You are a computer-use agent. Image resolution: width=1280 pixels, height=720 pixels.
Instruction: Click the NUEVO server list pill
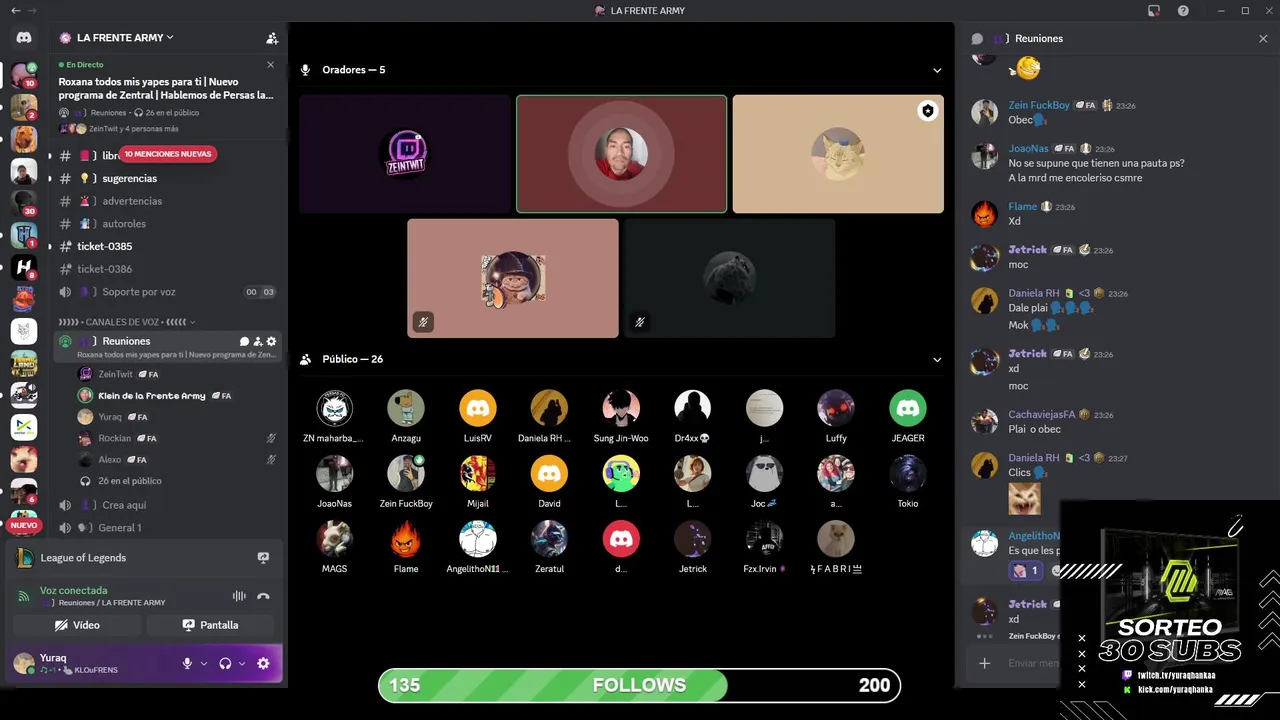pos(24,525)
